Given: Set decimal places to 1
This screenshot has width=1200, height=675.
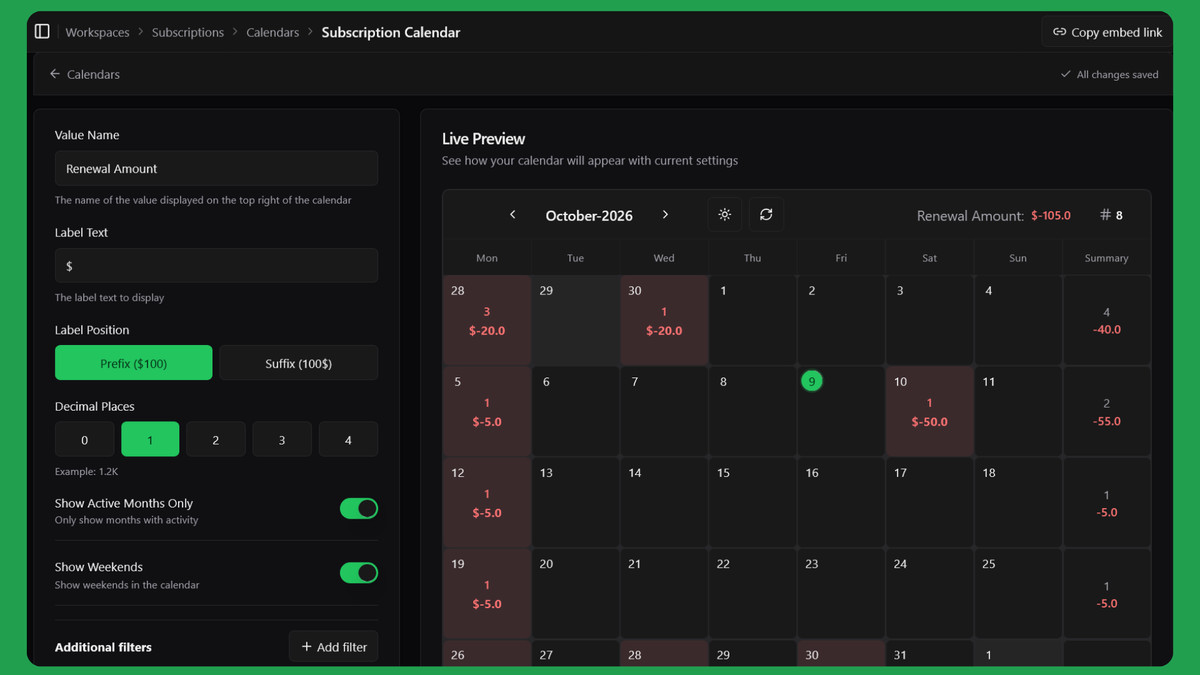Looking at the screenshot, I should 150,439.
